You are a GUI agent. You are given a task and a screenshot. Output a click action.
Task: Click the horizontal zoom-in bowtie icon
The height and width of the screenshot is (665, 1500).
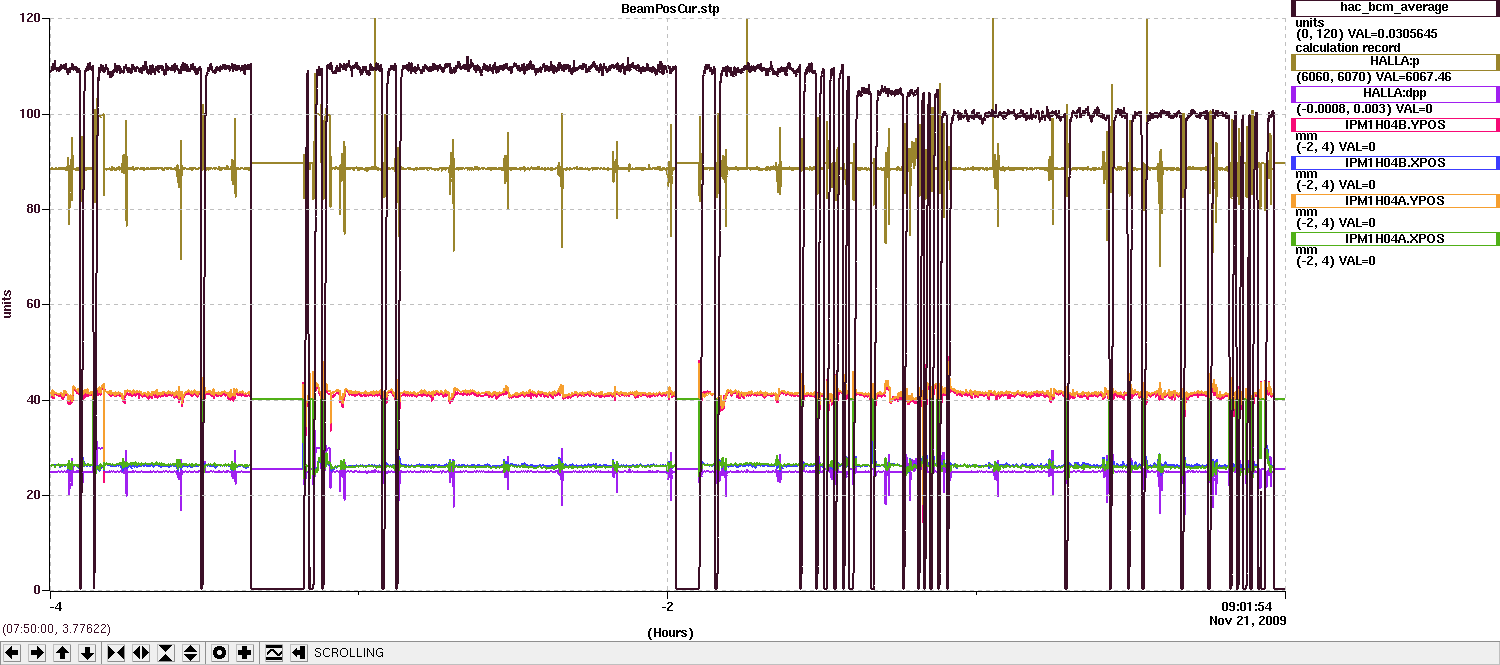click(116, 653)
